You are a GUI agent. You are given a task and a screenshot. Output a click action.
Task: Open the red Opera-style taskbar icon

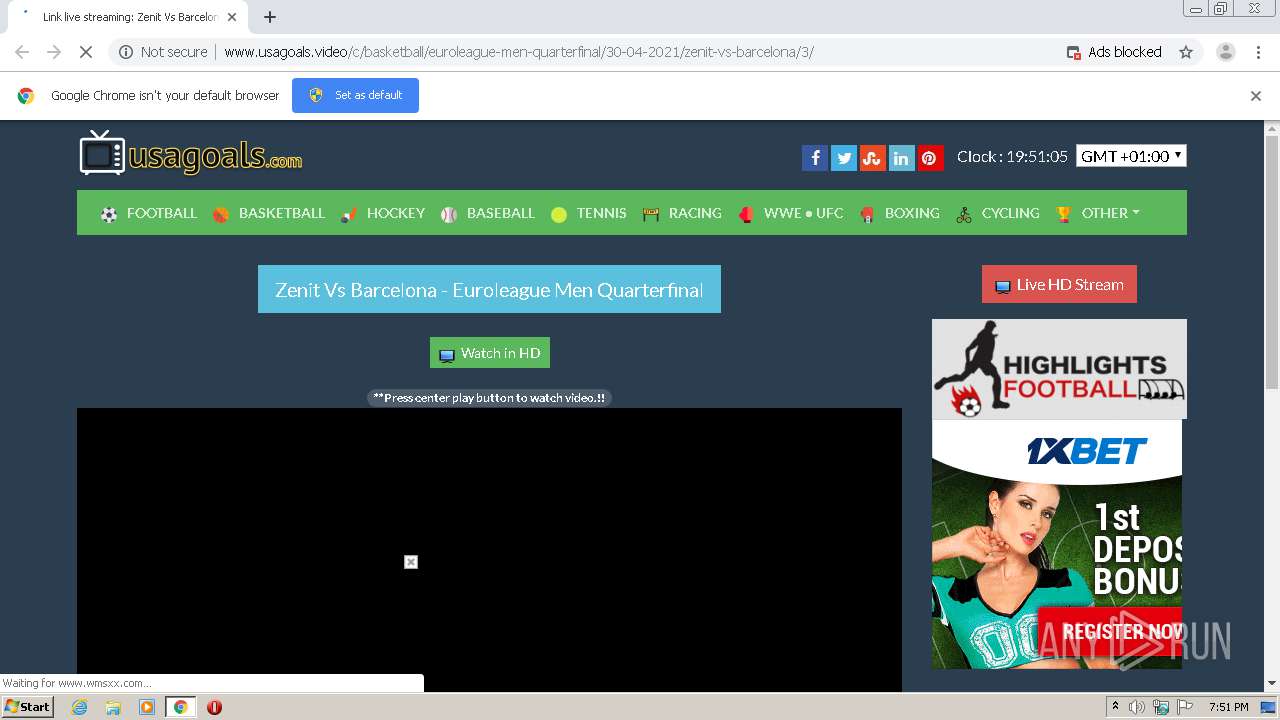tap(214, 707)
